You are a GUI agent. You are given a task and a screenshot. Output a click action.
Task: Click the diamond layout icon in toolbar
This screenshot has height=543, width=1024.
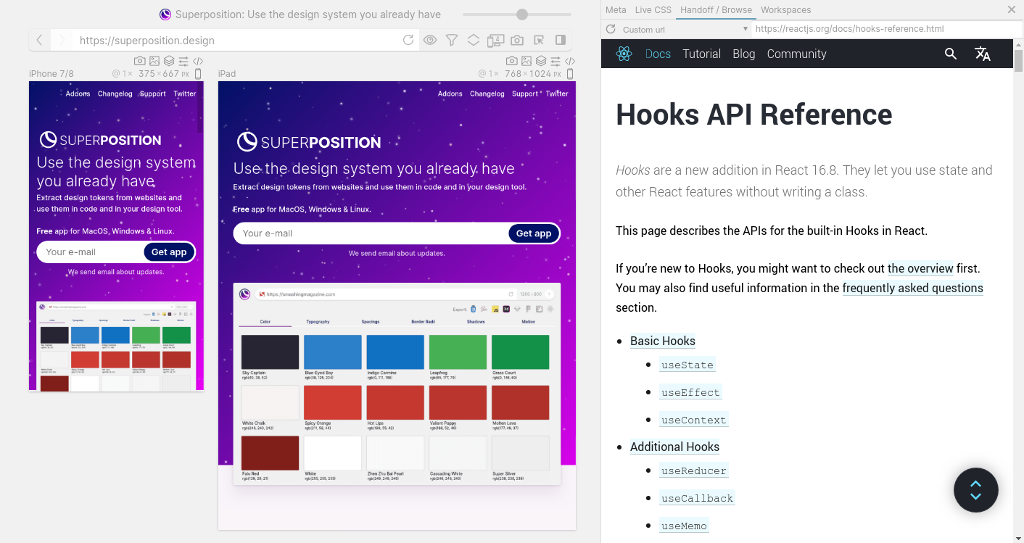[x=473, y=40]
